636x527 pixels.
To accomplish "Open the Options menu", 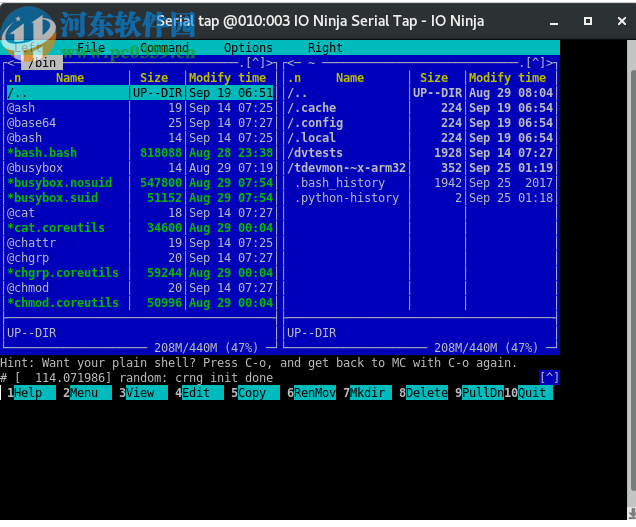I will click(x=248, y=47).
